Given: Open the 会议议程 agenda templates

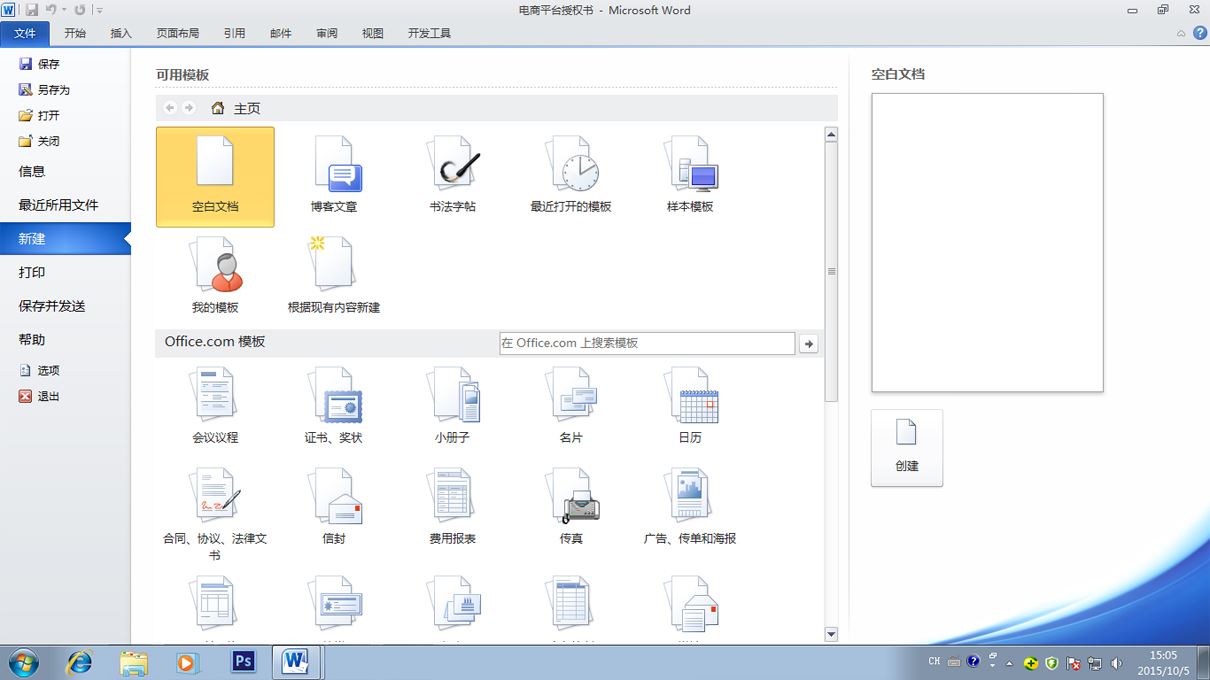Looking at the screenshot, I should point(215,407).
